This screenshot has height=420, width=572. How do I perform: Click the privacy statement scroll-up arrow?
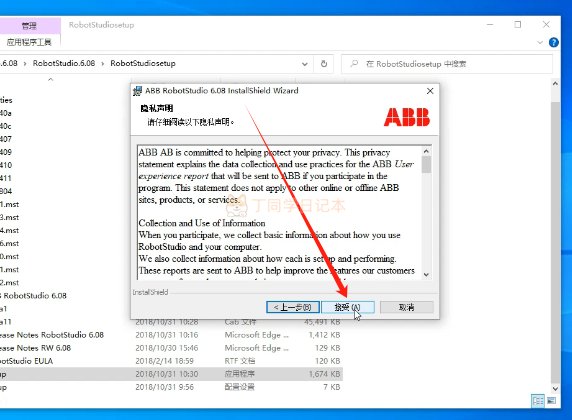pos(426,151)
